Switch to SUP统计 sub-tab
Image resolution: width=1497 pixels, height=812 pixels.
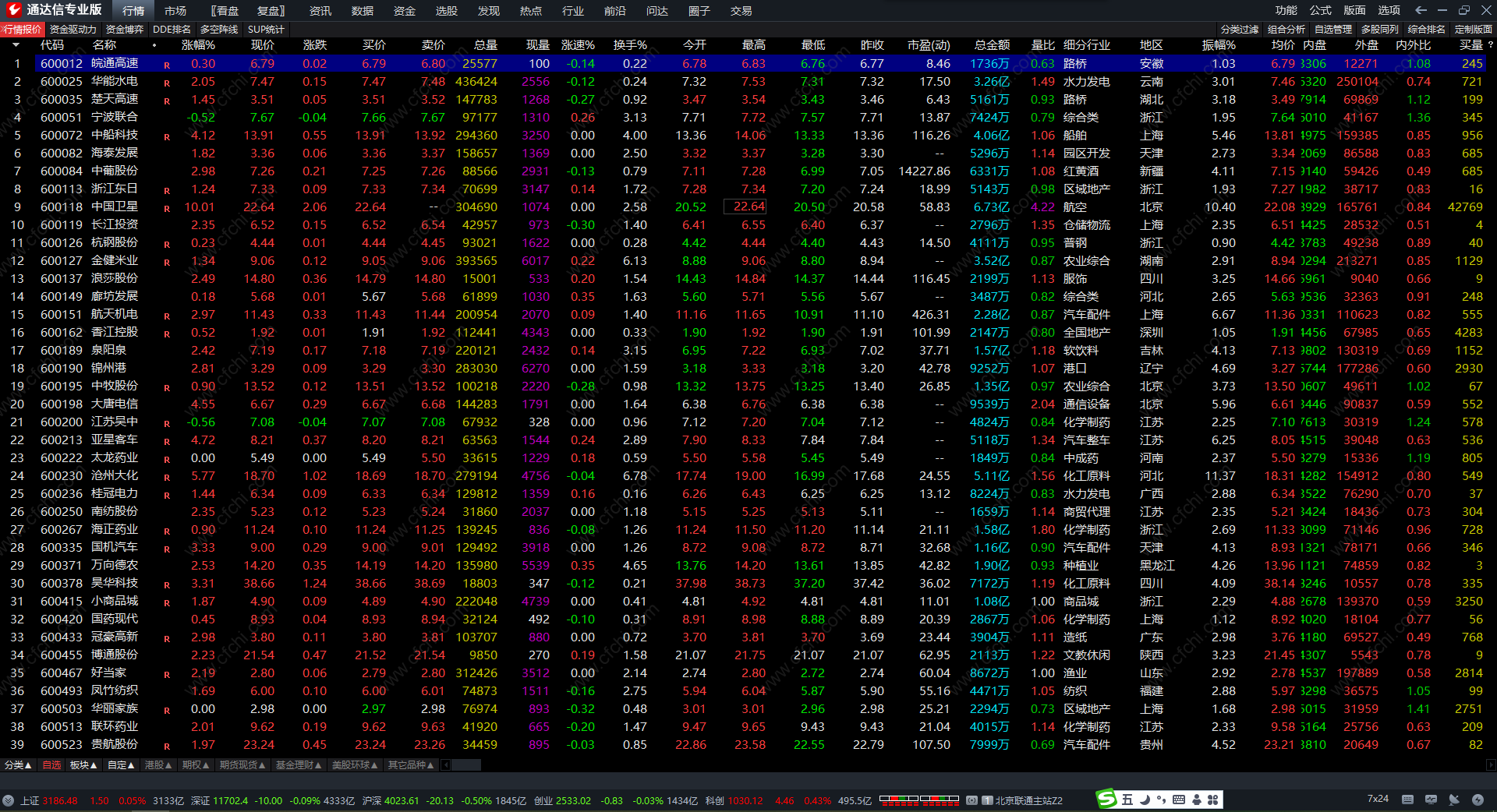(x=266, y=30)
